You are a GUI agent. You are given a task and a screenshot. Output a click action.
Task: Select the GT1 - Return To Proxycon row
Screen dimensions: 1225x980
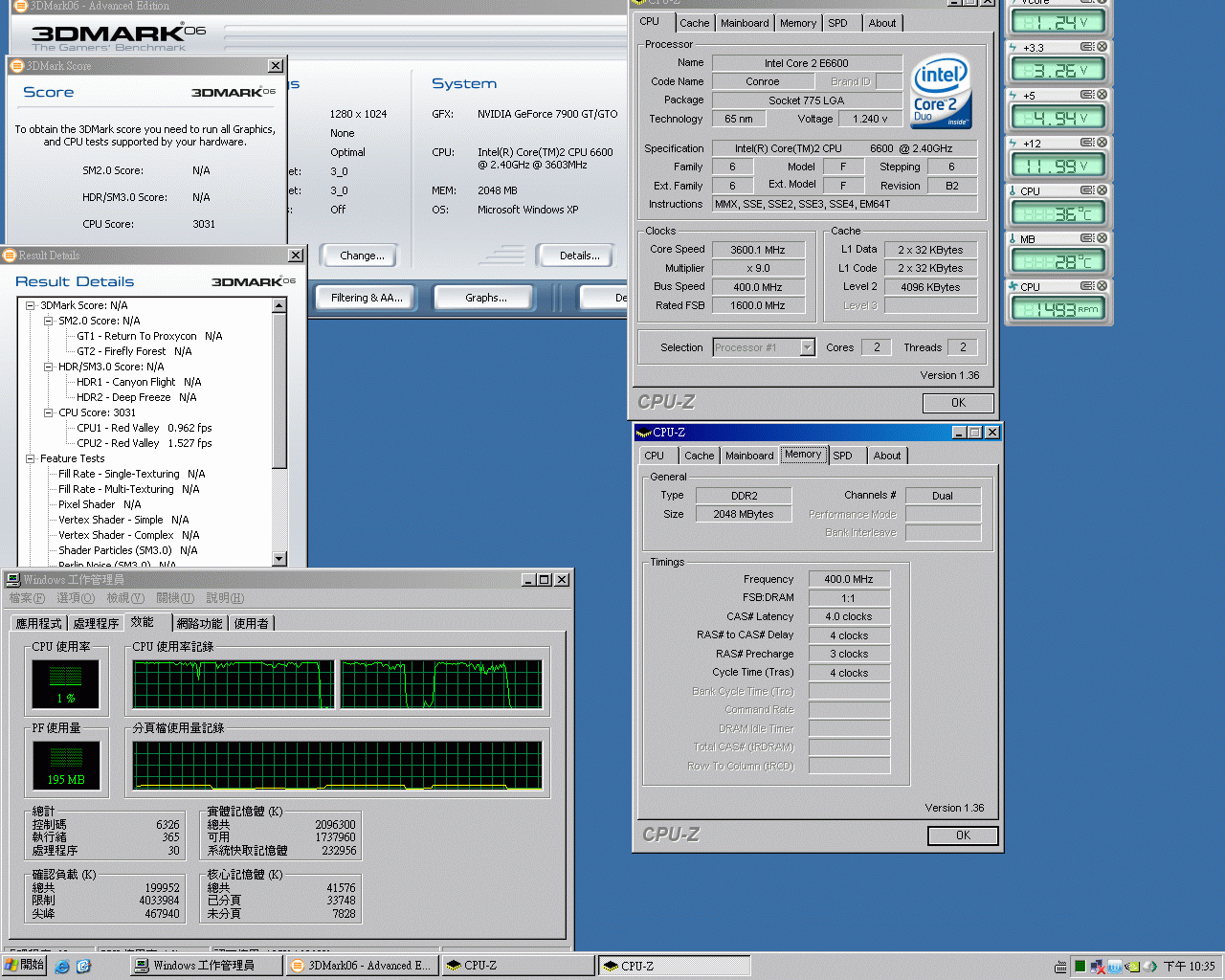(x=149, y=336)
